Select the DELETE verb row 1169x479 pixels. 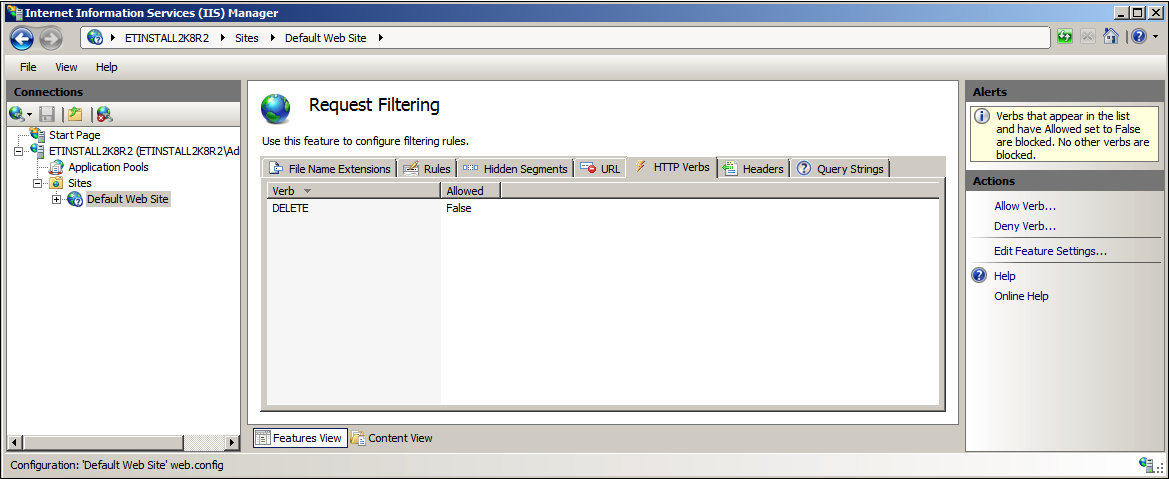(x=291, y=208)
